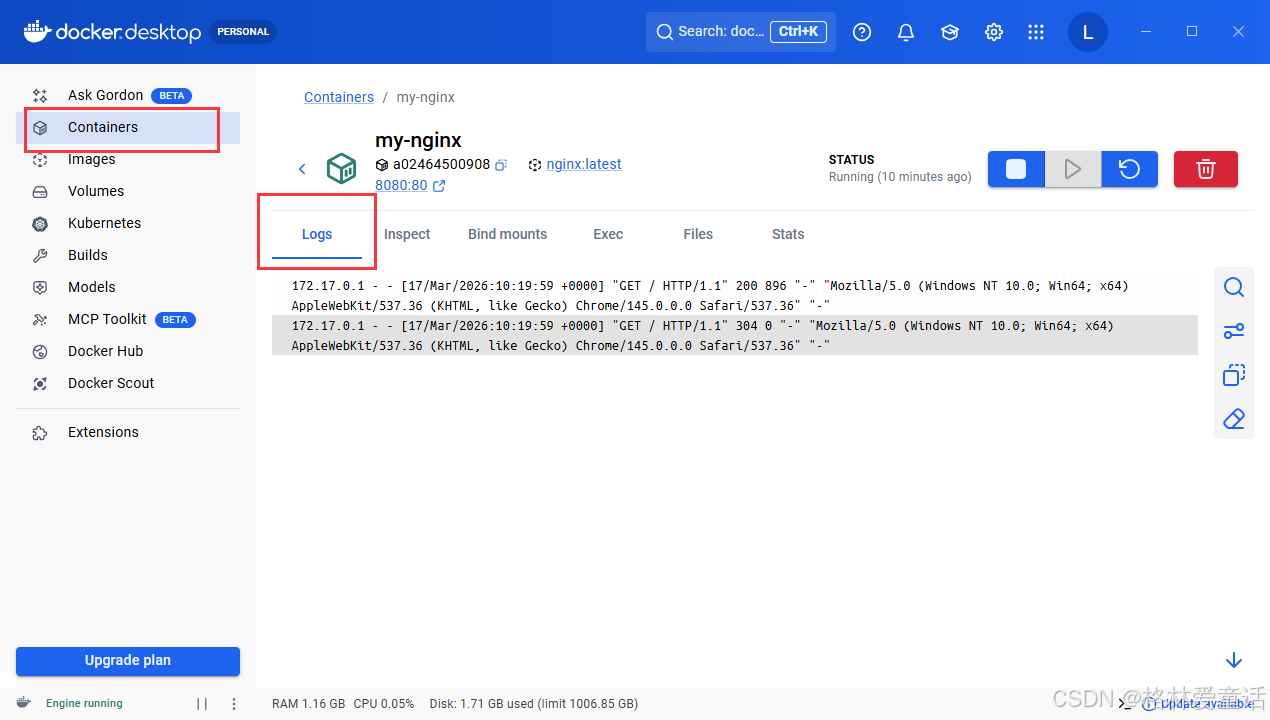Open the engine options three-dot menu
Viewport: 1270px width, 720px height.
(234, 704)
